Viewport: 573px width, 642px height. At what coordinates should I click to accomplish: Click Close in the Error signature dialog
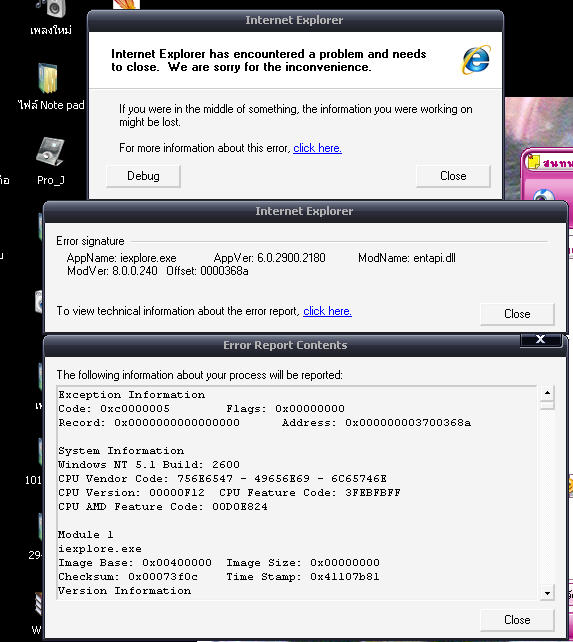pyautogui.click(x=517, y=314)
